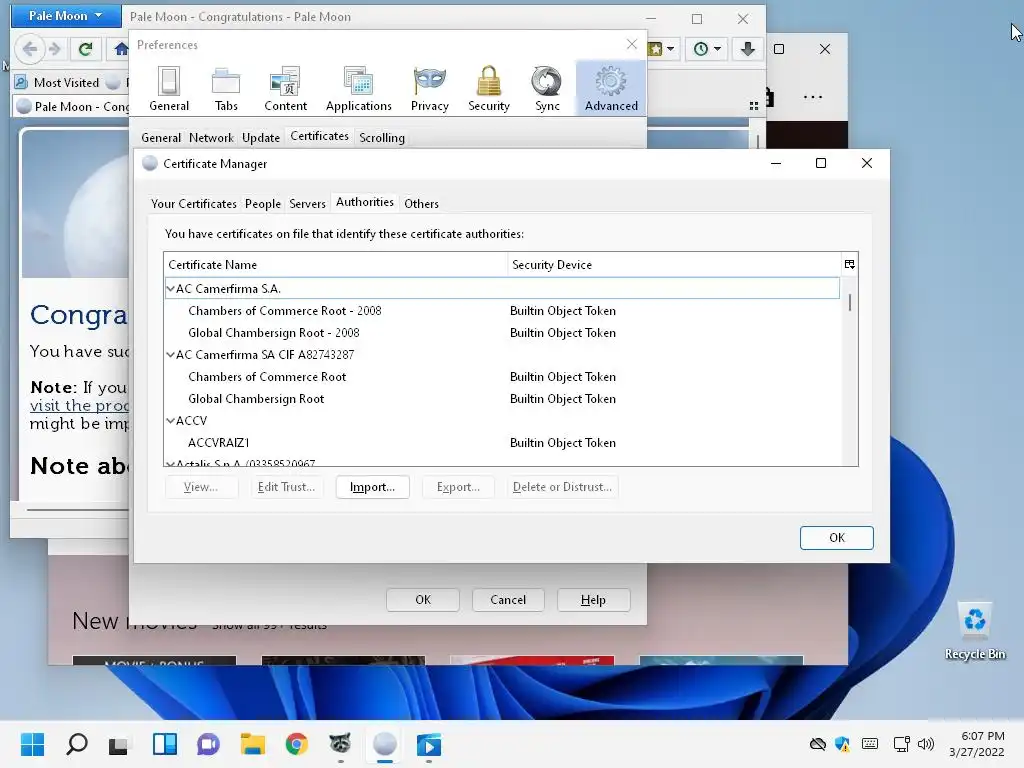The width and height of the screenshot is (1024, 768).
Task: Click the clock and date in taskbar
Action: coord(977,744)
